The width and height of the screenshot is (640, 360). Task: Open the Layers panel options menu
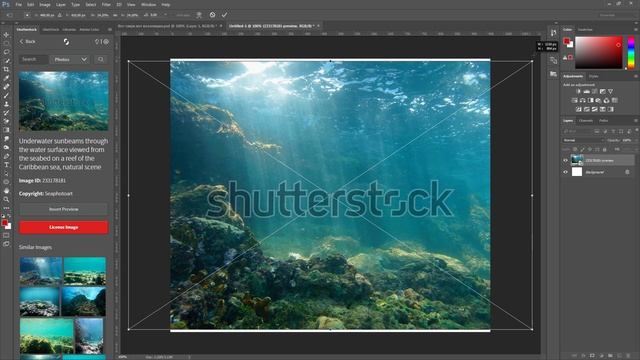(x=636, y=121)
